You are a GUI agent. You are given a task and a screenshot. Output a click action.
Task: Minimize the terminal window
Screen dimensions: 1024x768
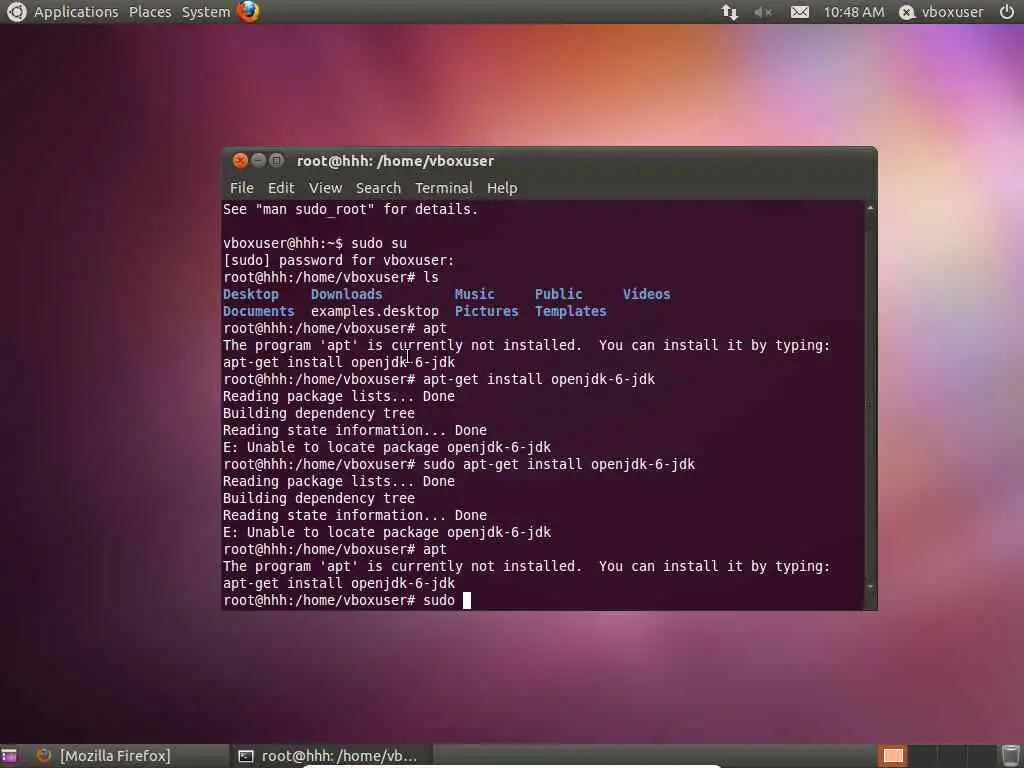(259, 161)
